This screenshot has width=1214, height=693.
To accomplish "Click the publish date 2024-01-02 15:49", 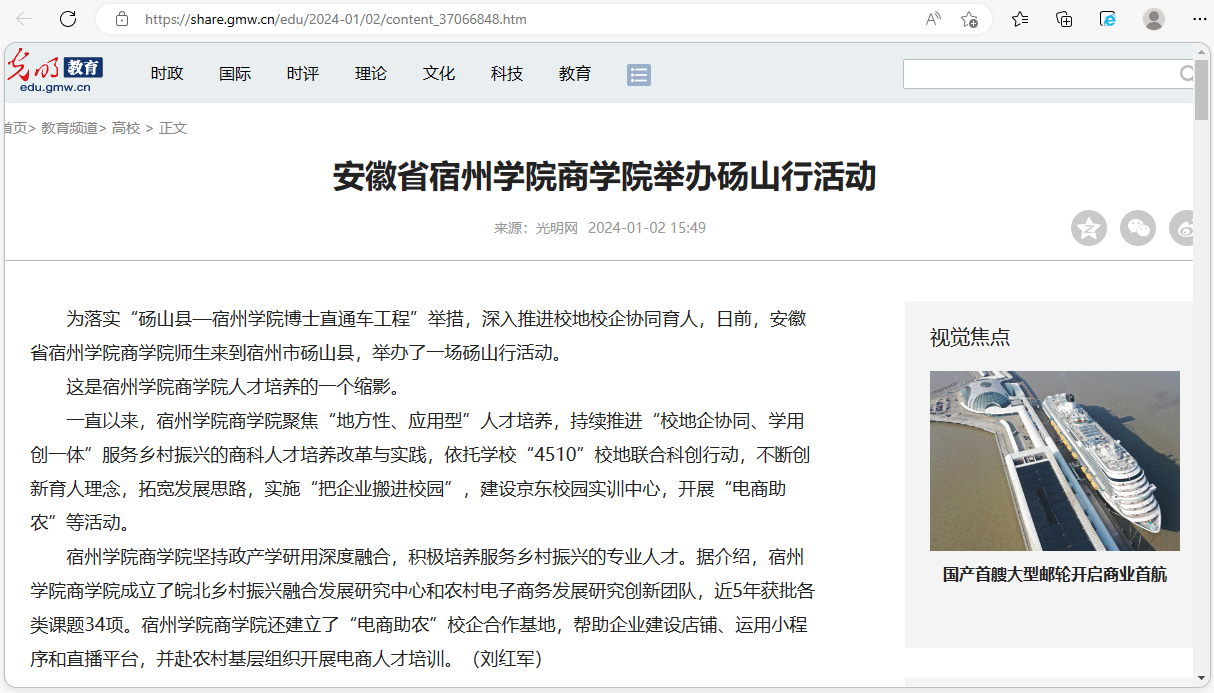I will (x=647, y=228).
